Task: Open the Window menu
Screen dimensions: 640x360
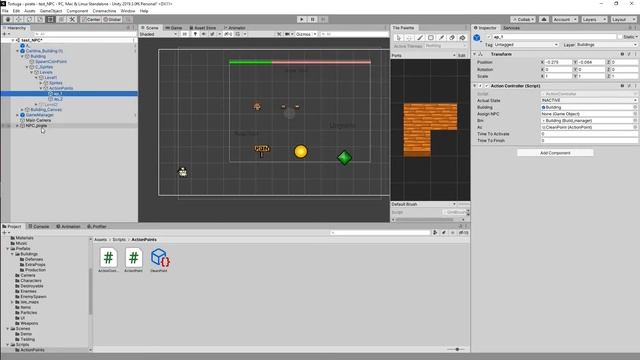Action: pyautogui.click(x=128, y=11)
